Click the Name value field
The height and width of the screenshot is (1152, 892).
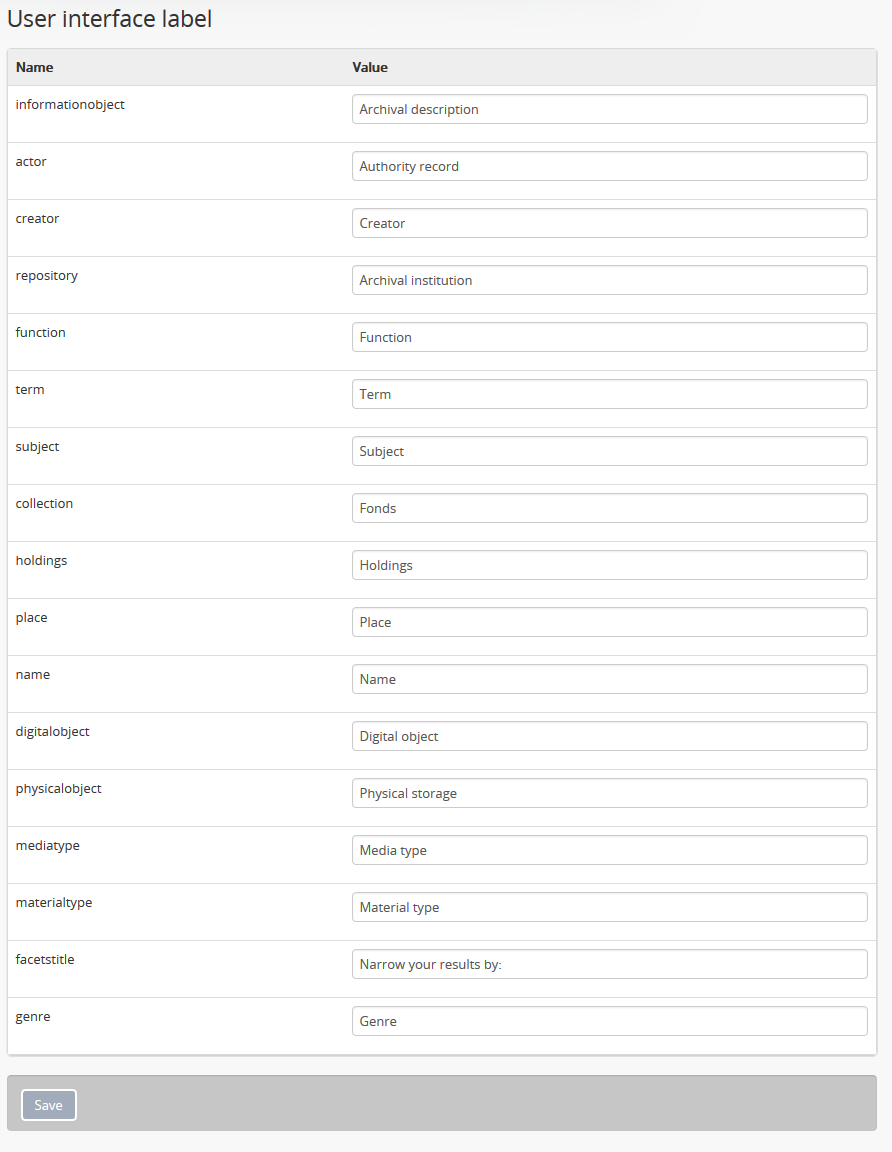[609, 679]
